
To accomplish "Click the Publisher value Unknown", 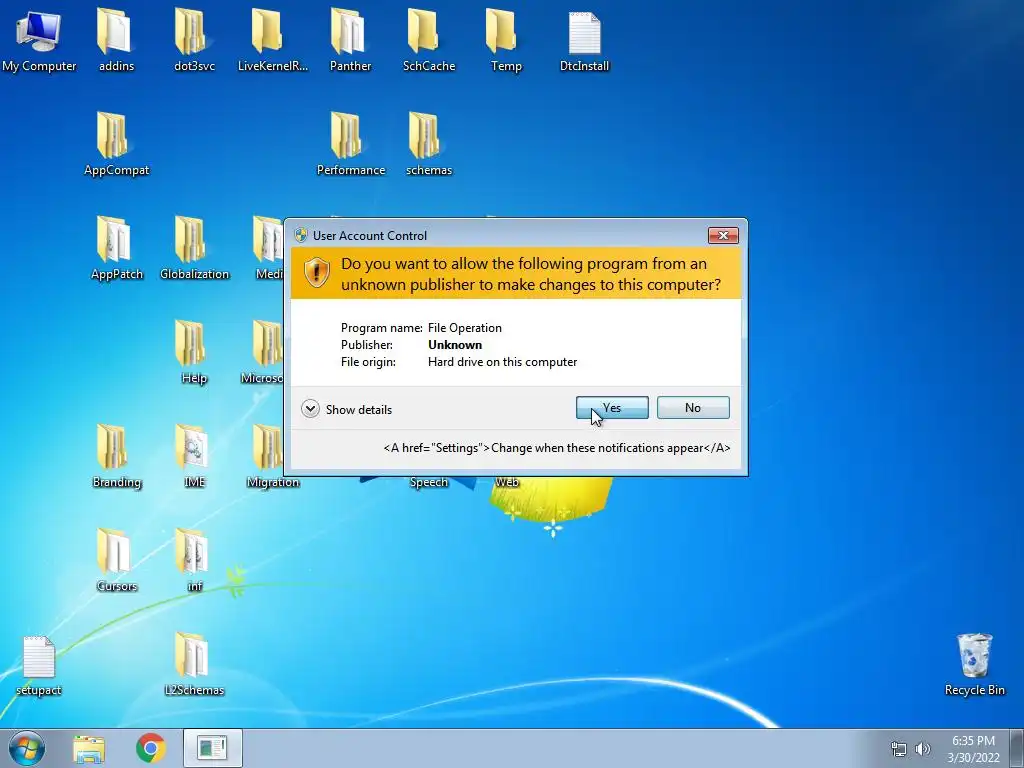I will coord(455,345).
